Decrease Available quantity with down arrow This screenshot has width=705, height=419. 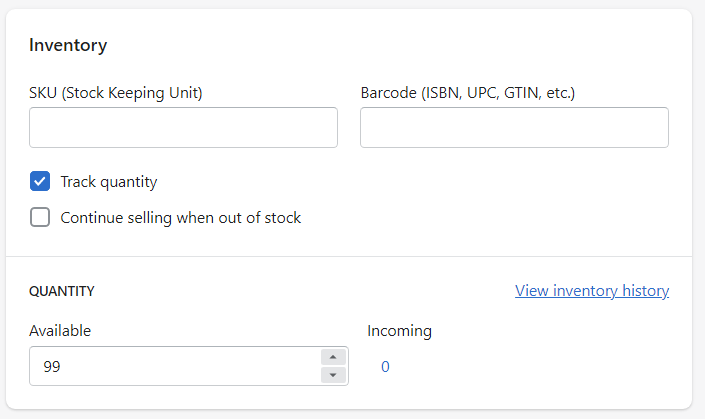click(x=333, y=375)
